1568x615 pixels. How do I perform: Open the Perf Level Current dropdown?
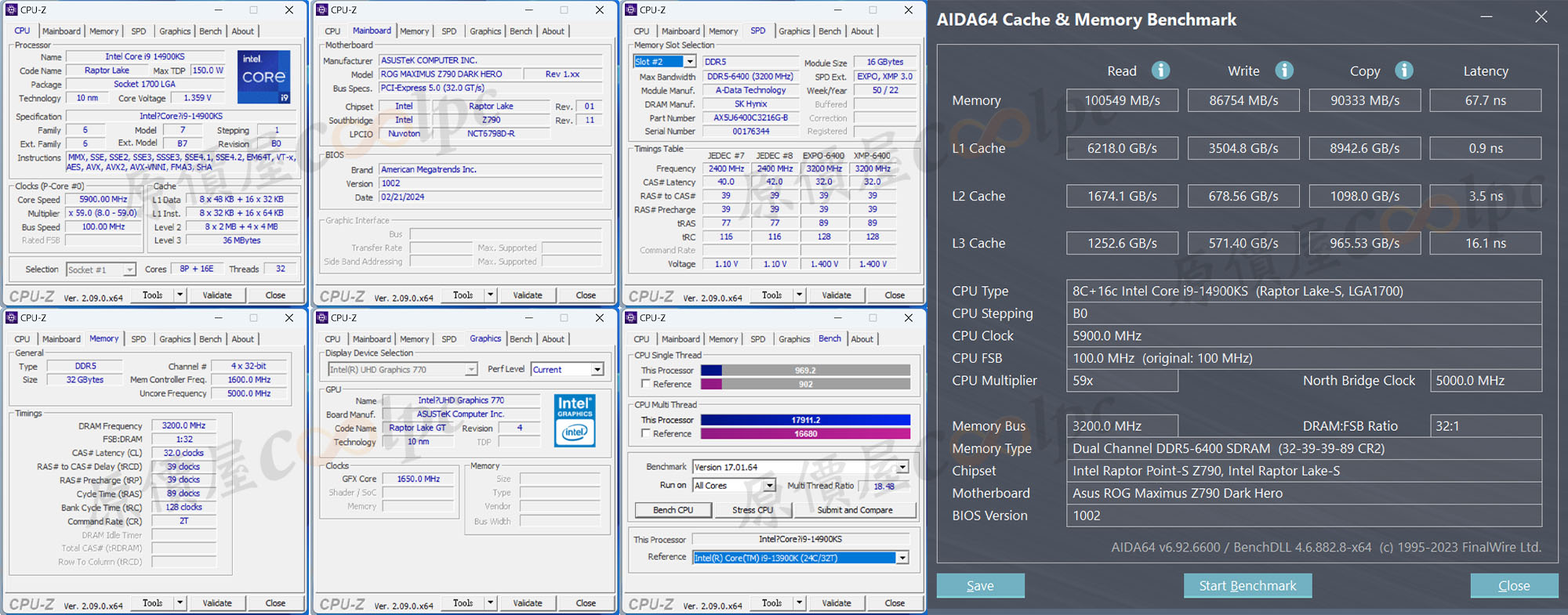tap(597, 370)
